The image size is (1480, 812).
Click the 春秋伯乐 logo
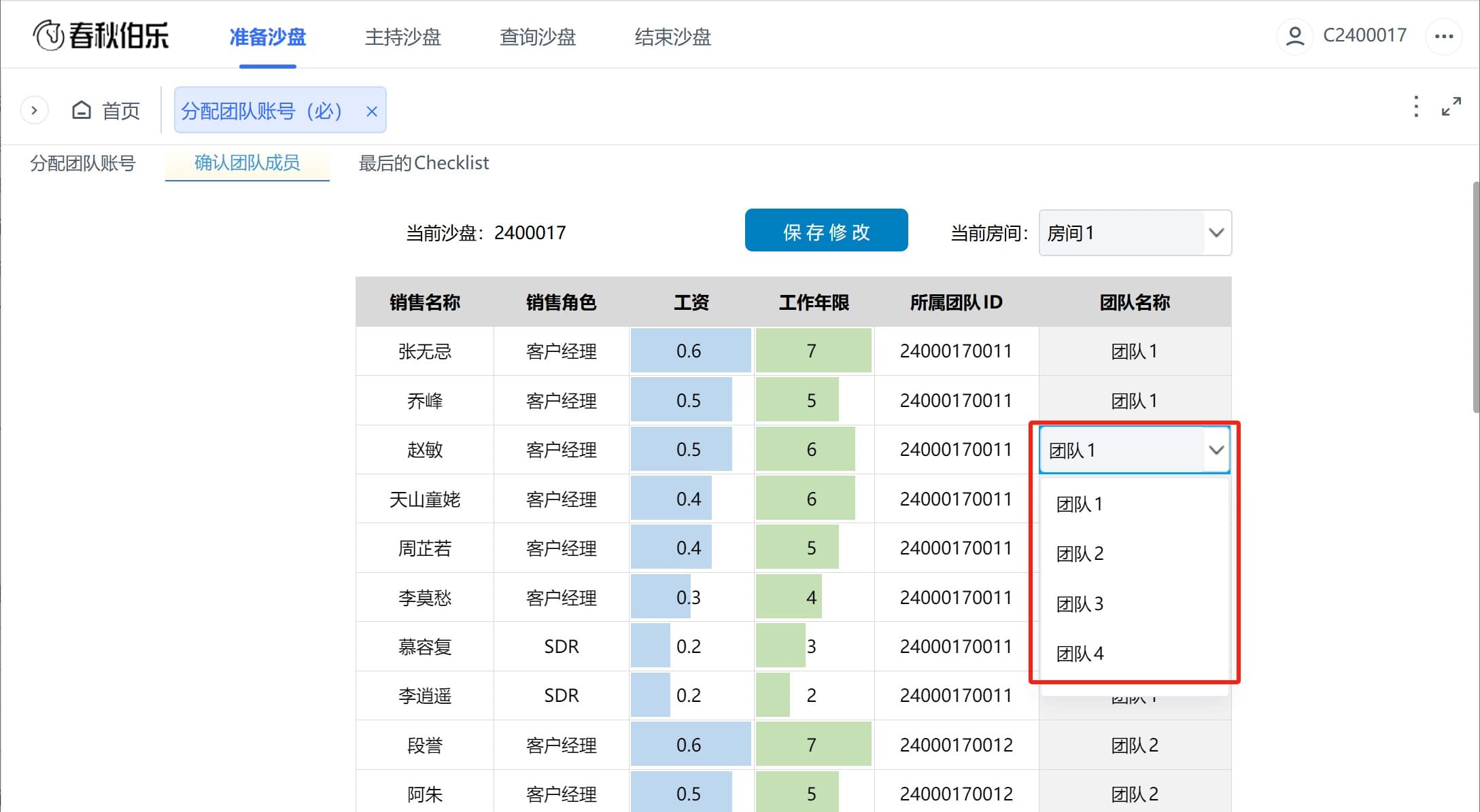(101, 35)
